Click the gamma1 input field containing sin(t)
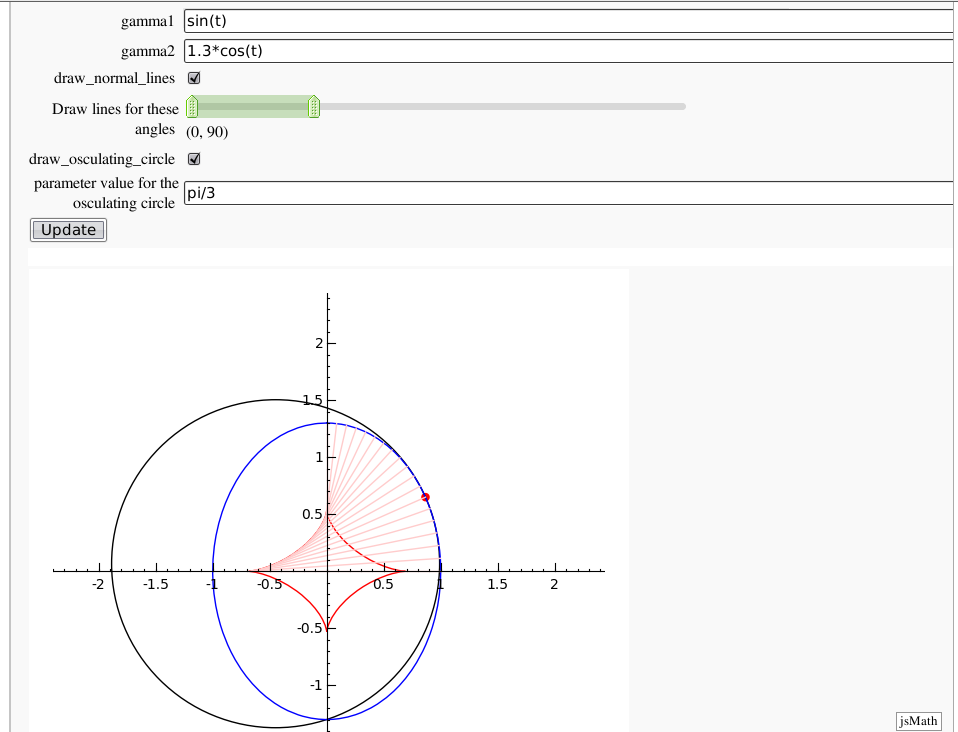 (x=568, y=21)
